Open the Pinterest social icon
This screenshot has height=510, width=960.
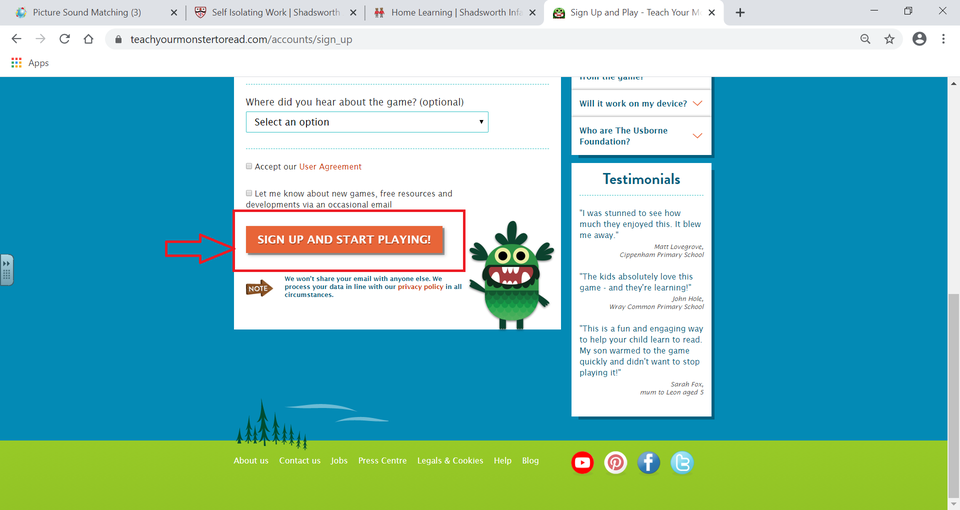615,463
